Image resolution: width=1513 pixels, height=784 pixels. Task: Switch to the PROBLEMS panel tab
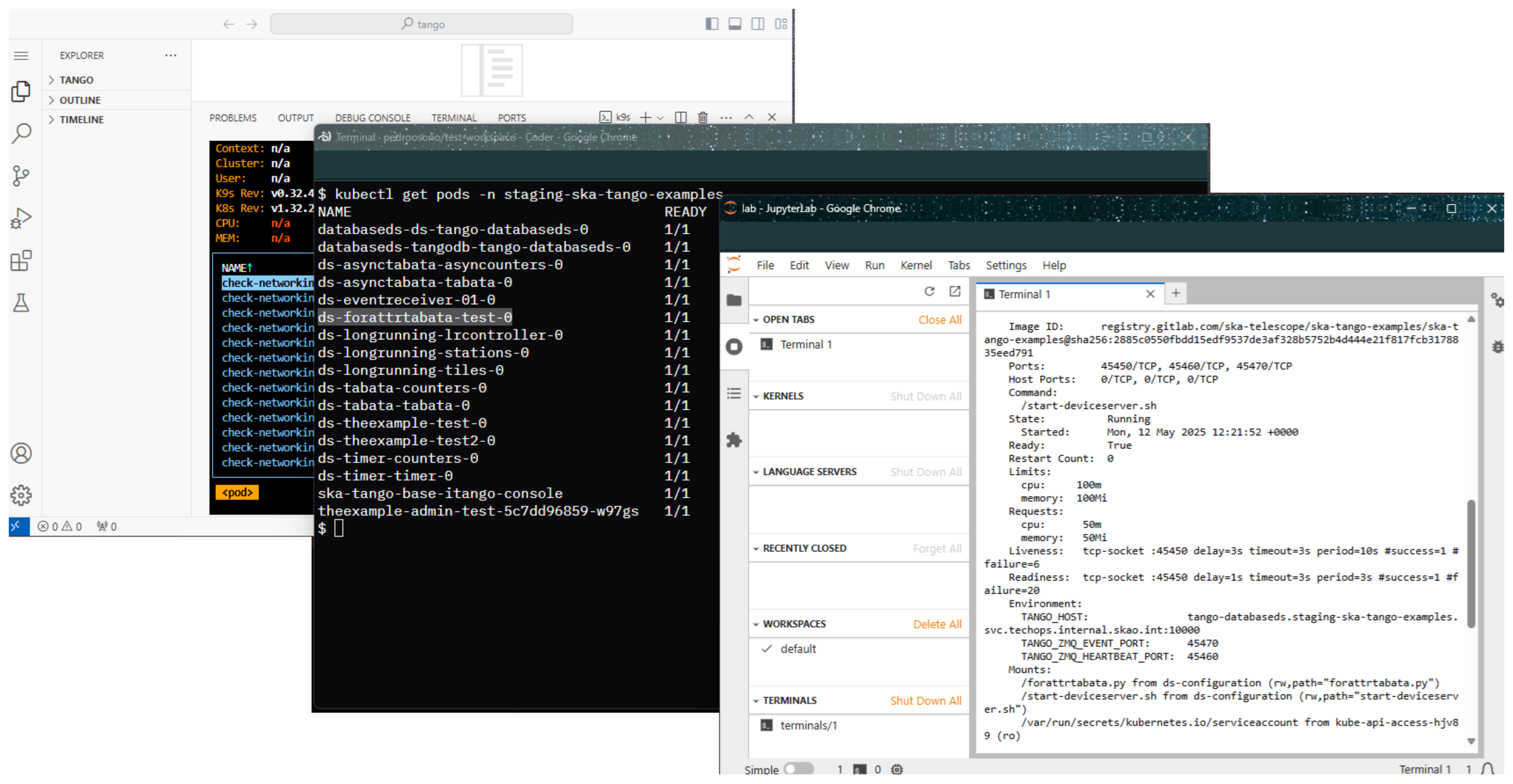233,118
